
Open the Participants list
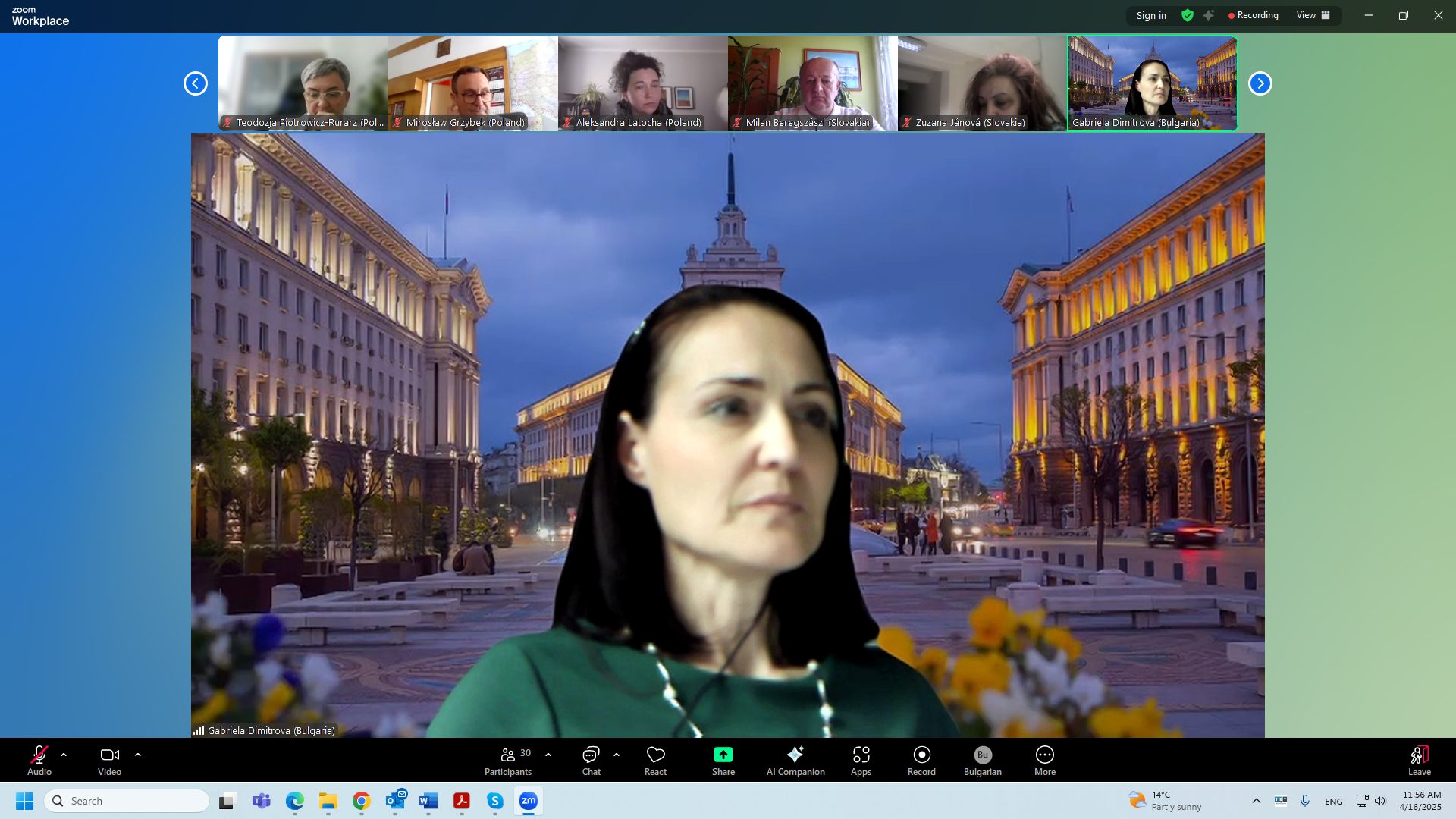[x=508, y=761]
